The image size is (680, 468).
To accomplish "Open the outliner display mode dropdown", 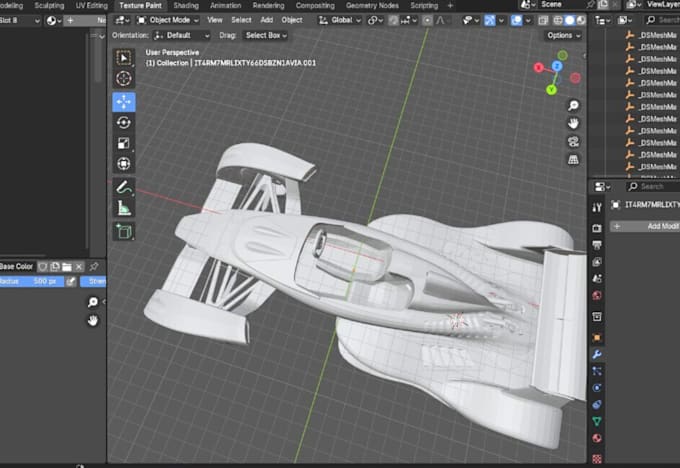I will coord(624,20).
